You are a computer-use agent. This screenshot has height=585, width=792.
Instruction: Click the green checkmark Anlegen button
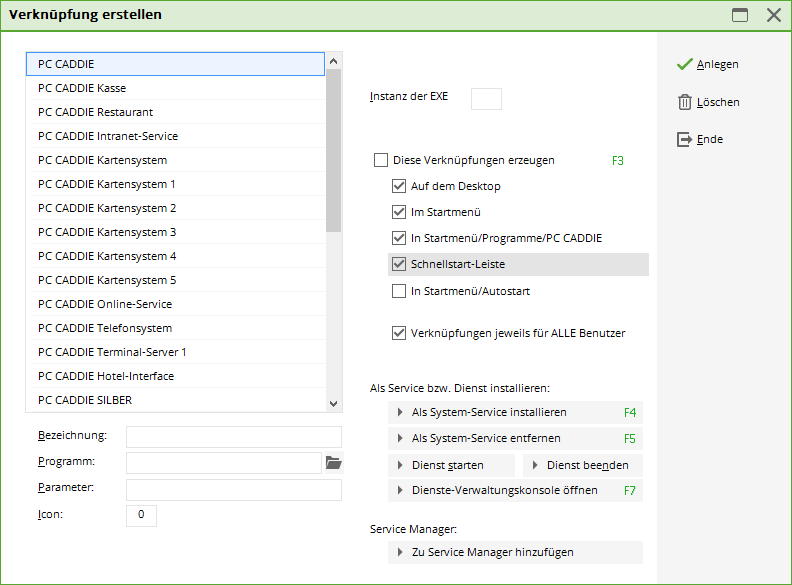point(707,64)
